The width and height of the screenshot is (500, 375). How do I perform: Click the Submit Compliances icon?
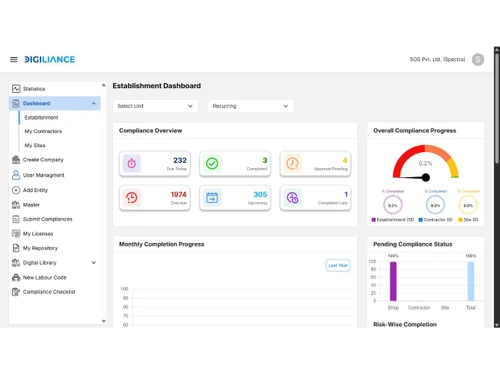click(x=16, y=219)
